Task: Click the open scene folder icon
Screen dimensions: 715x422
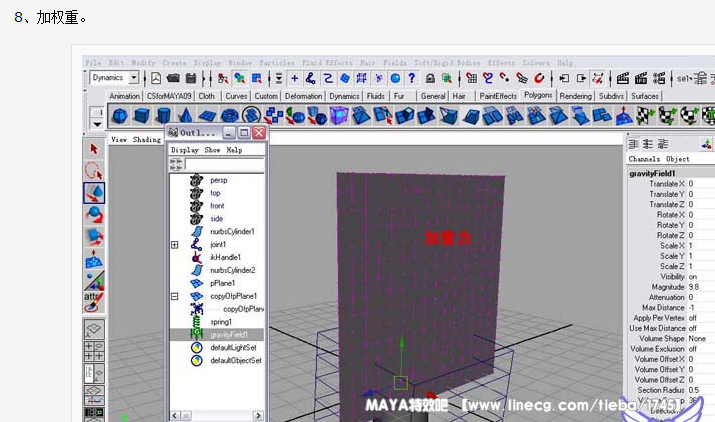Action: [x=173, y=78]
